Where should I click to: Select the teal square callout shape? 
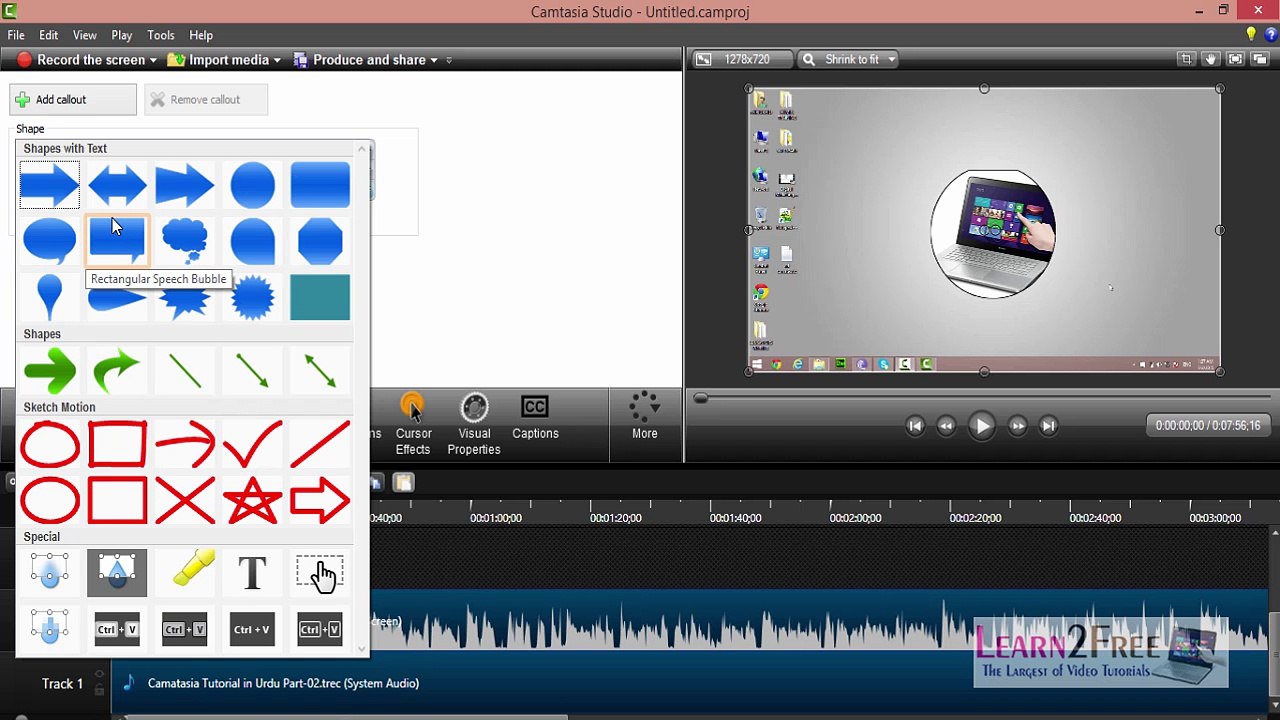pyautogui.click(x=320, y=297)
